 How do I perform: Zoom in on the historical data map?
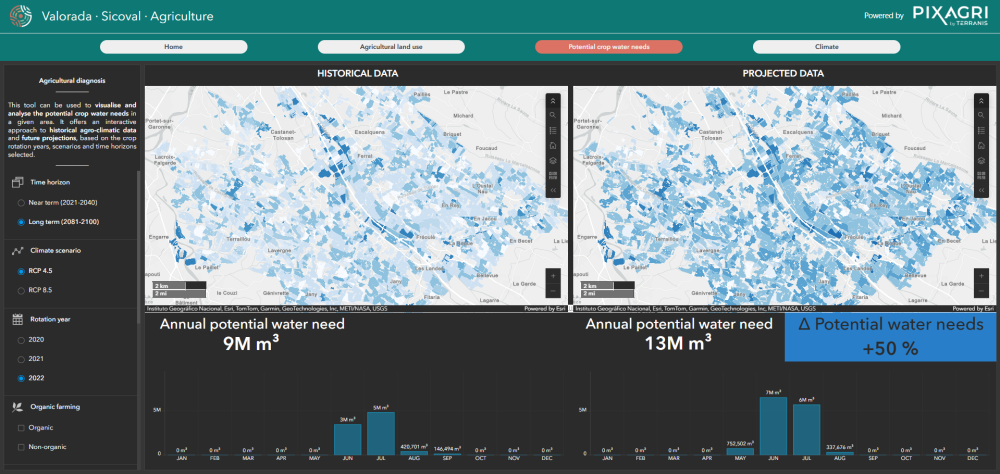pos(552,275)
